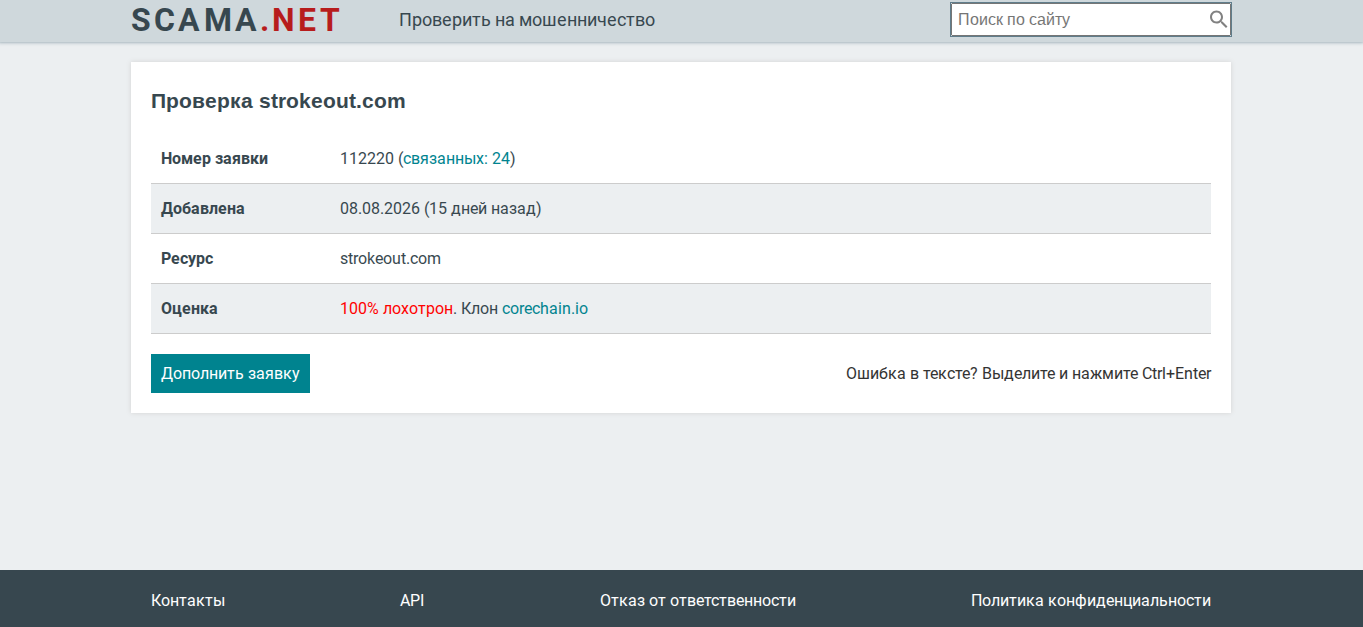Click the resource value strokeout.com in table

click(x=390, y=258)
